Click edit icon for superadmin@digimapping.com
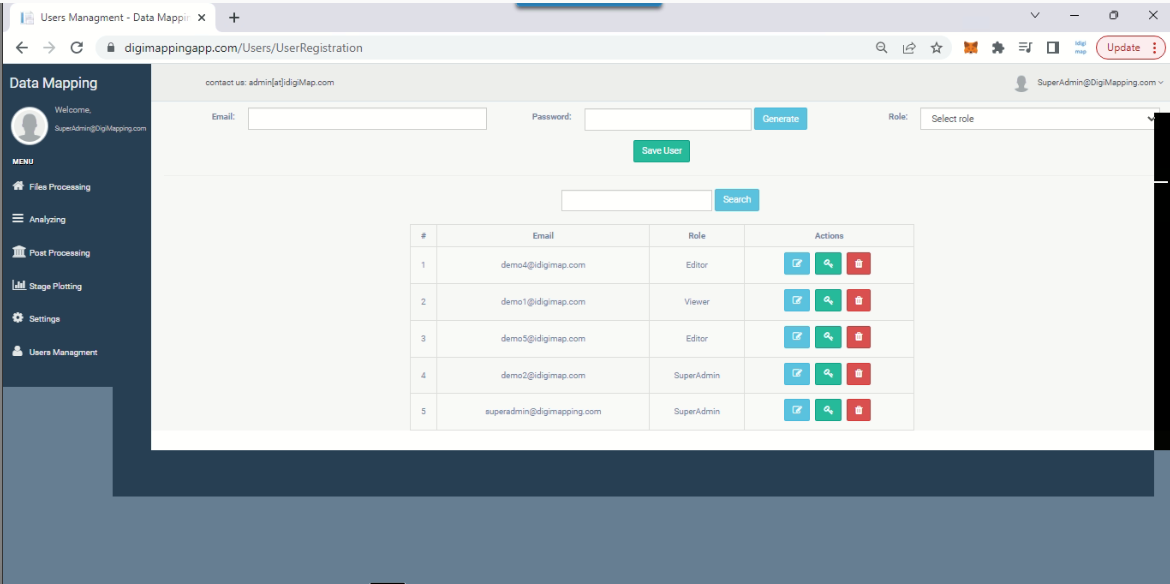Viewport: 1170px width, 584px height. click(x=797, y=410)
